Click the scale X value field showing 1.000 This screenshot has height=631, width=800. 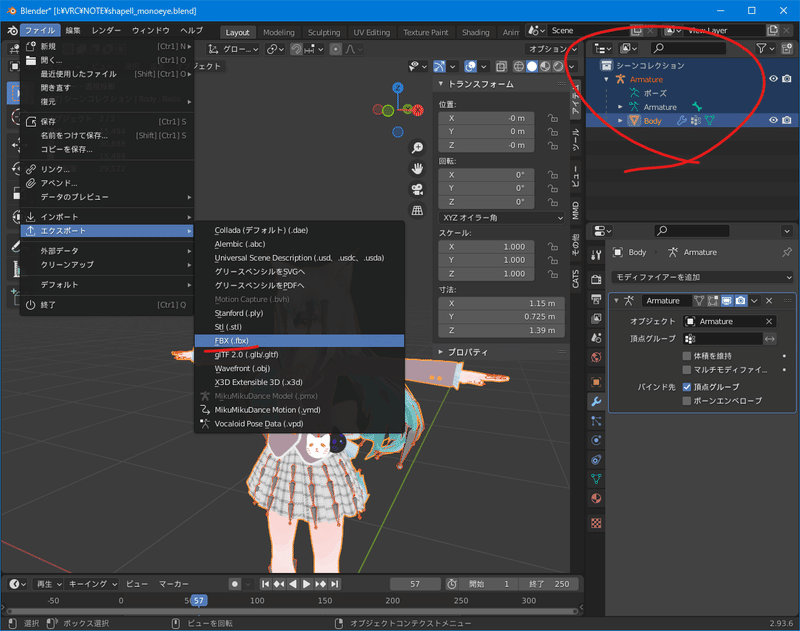pos(486,247)
